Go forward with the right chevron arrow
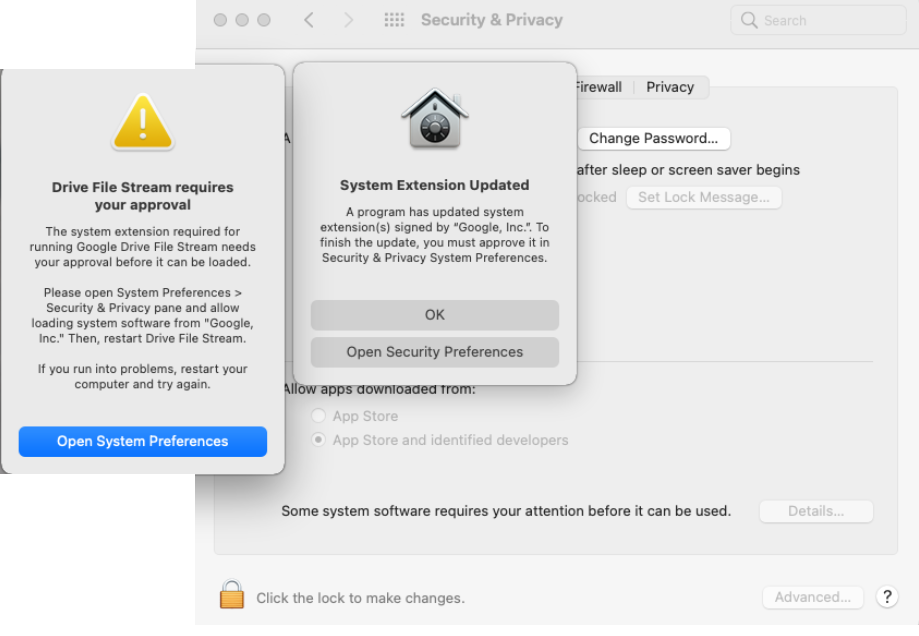This screenshot has height=636, width=919. (x=349, y=20)
